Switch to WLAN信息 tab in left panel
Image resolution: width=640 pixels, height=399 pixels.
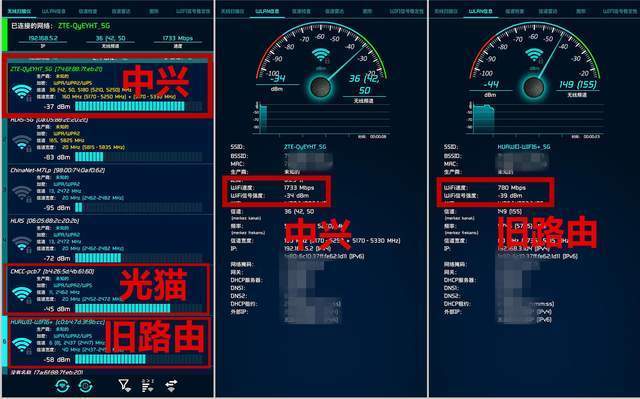tap(54, 11)
